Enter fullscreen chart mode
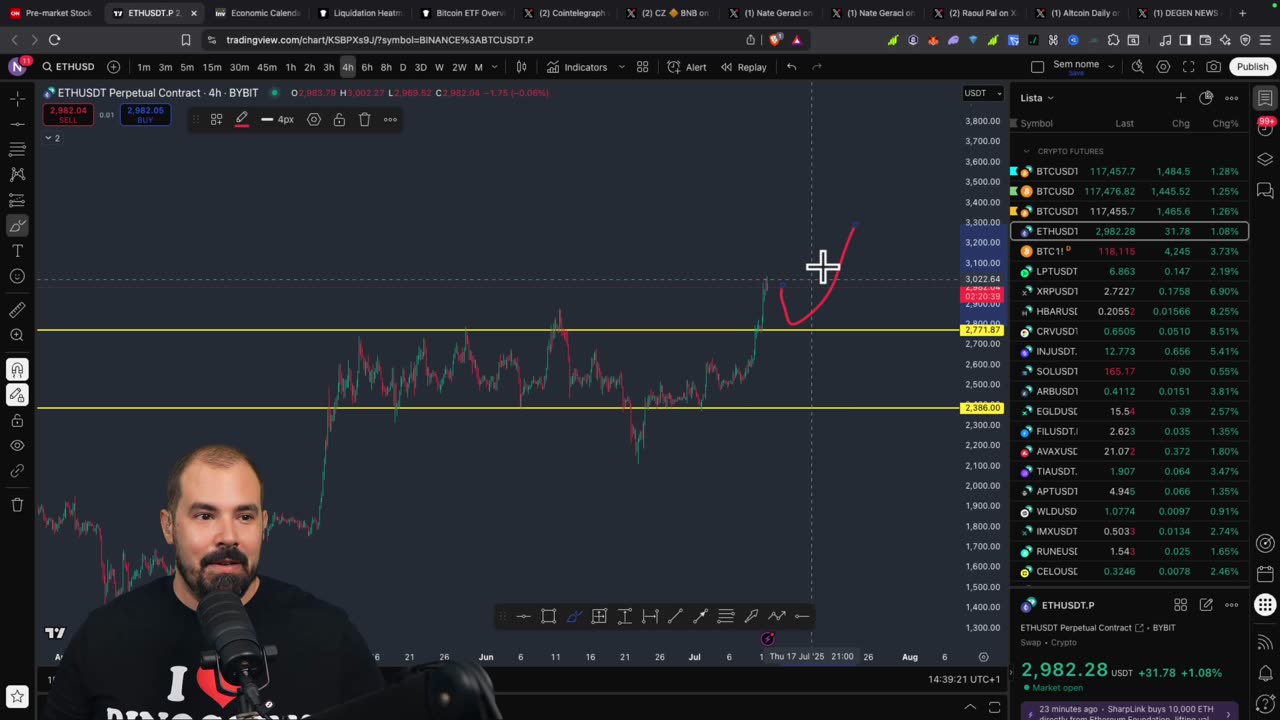1280x720 pixels. (1188, 67)
